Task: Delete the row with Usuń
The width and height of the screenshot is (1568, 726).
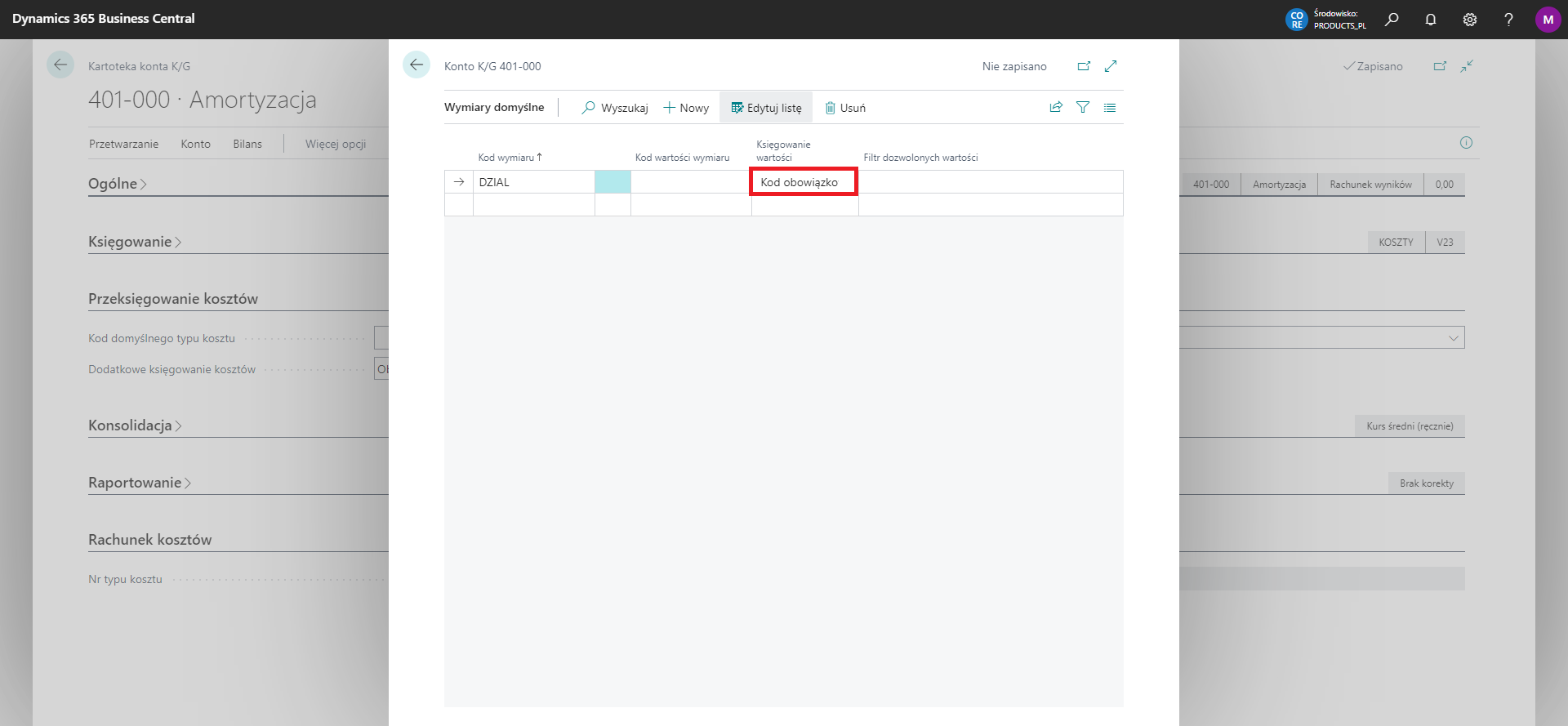Action: point(845,108)
